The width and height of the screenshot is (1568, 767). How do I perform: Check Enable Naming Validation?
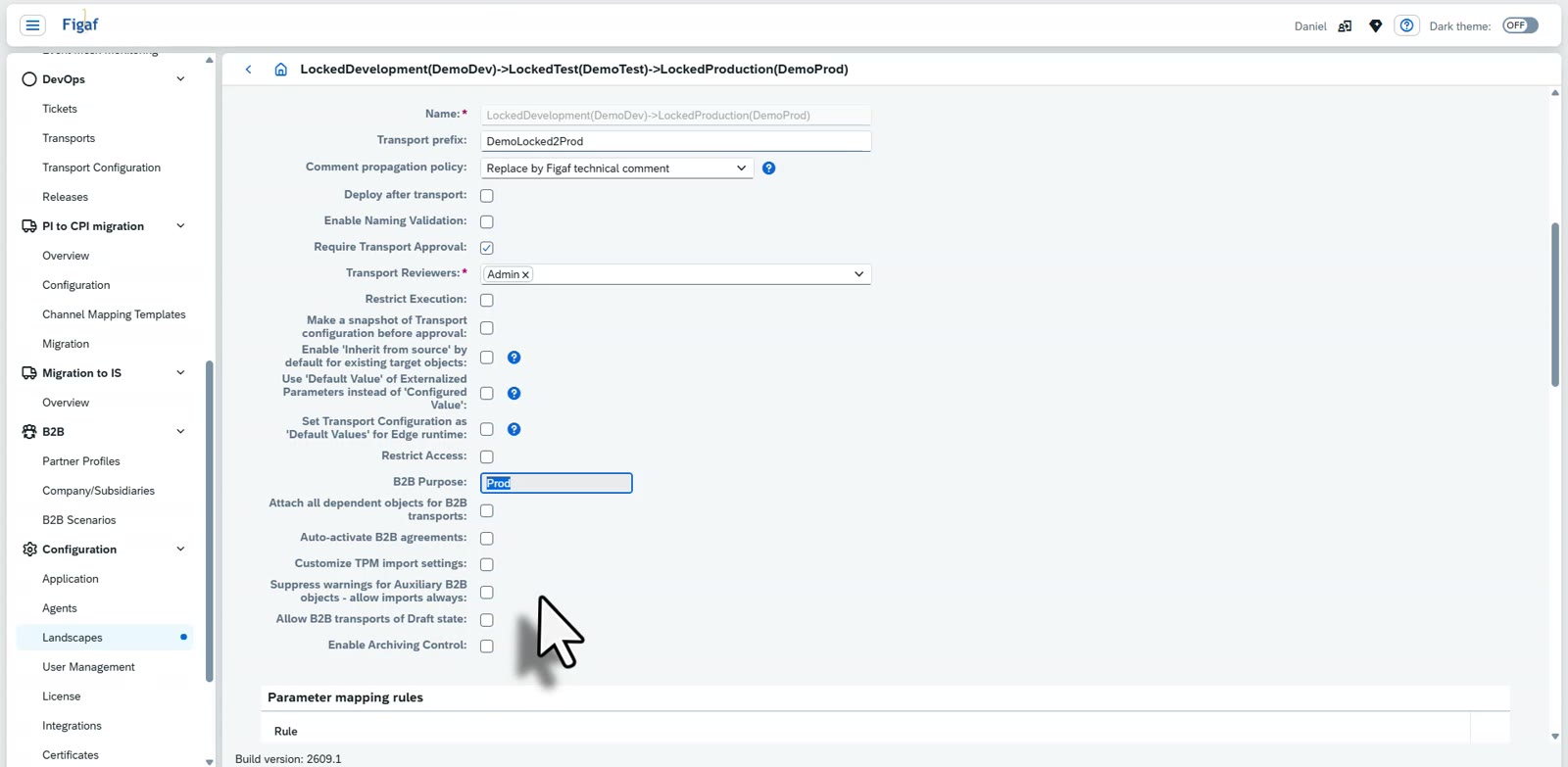[x=487, y=222]
